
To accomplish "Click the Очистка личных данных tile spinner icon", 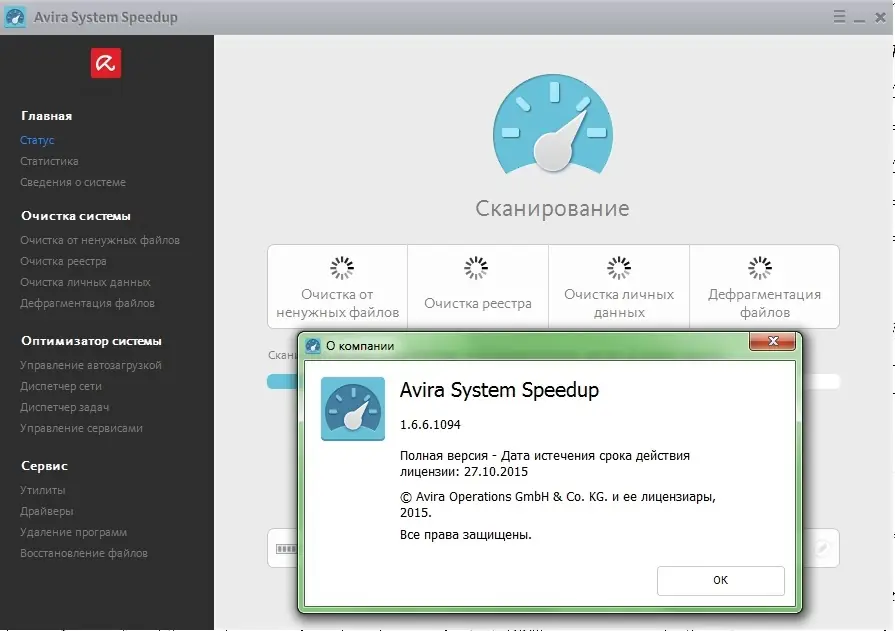I will (620, 268).
